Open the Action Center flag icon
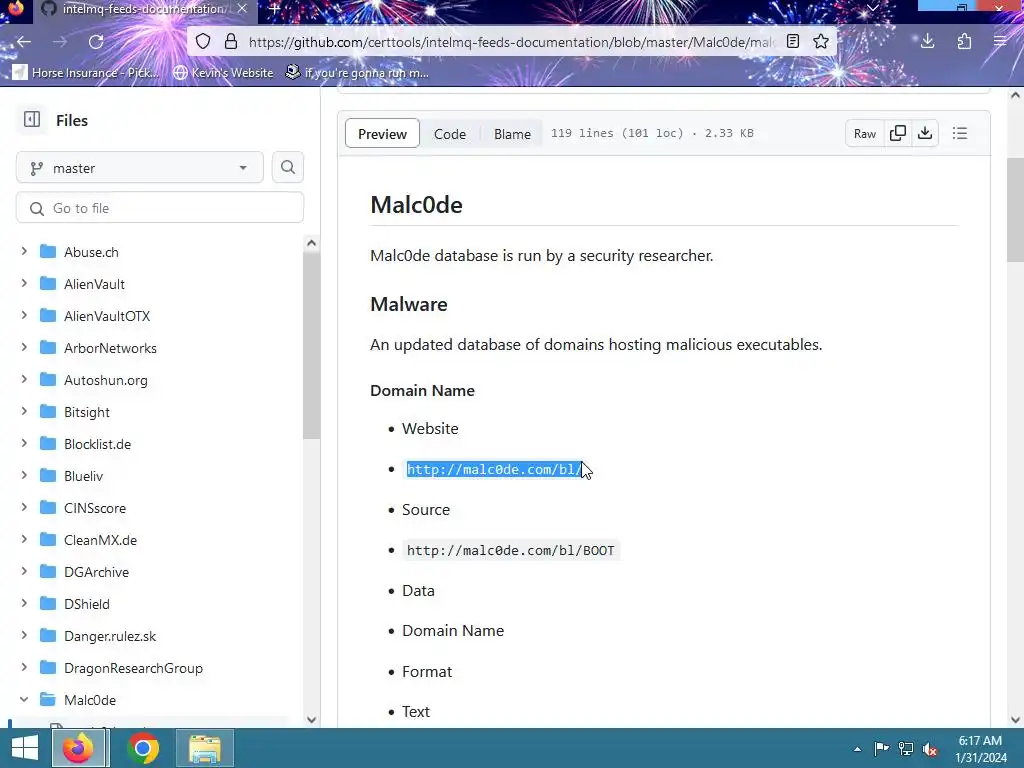Image resolution: width=1024 pixels, height=768 pixels. [881, 749]
